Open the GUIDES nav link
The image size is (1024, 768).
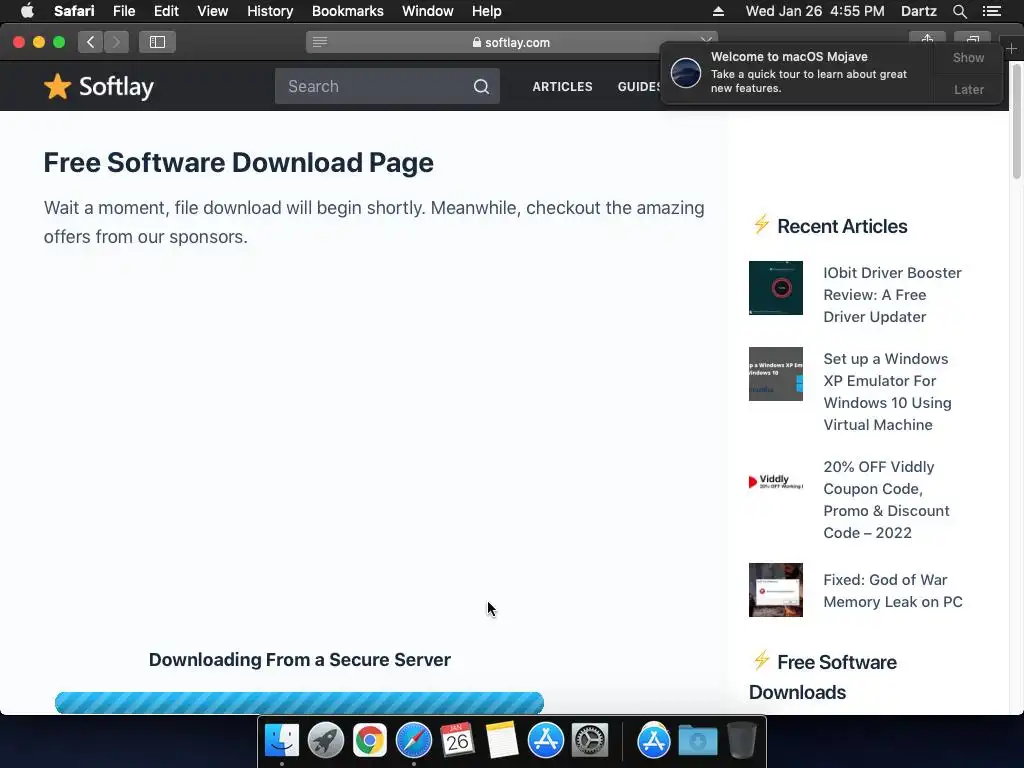coord(639,86)
